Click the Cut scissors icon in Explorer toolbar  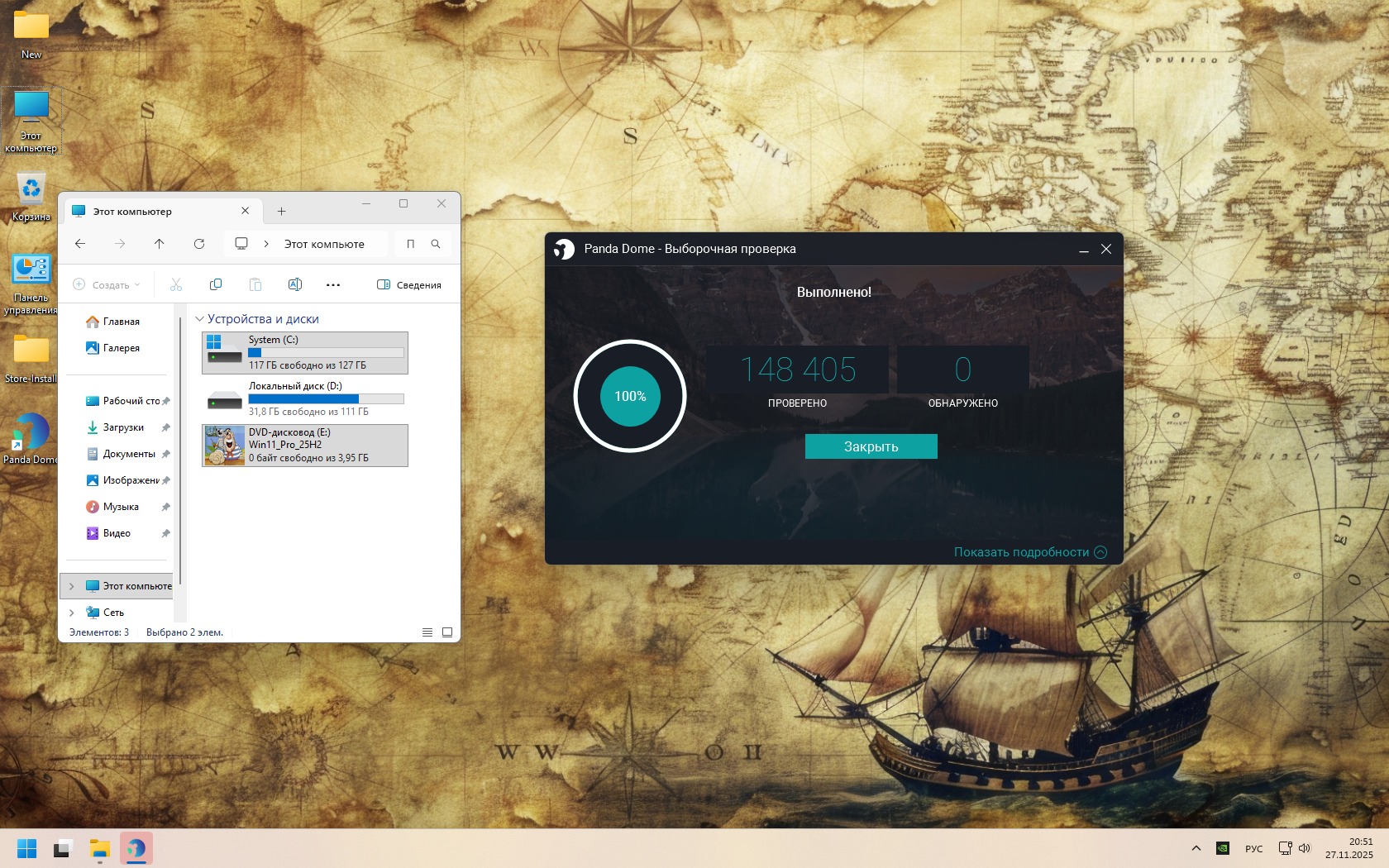click(x=176, y=284)
